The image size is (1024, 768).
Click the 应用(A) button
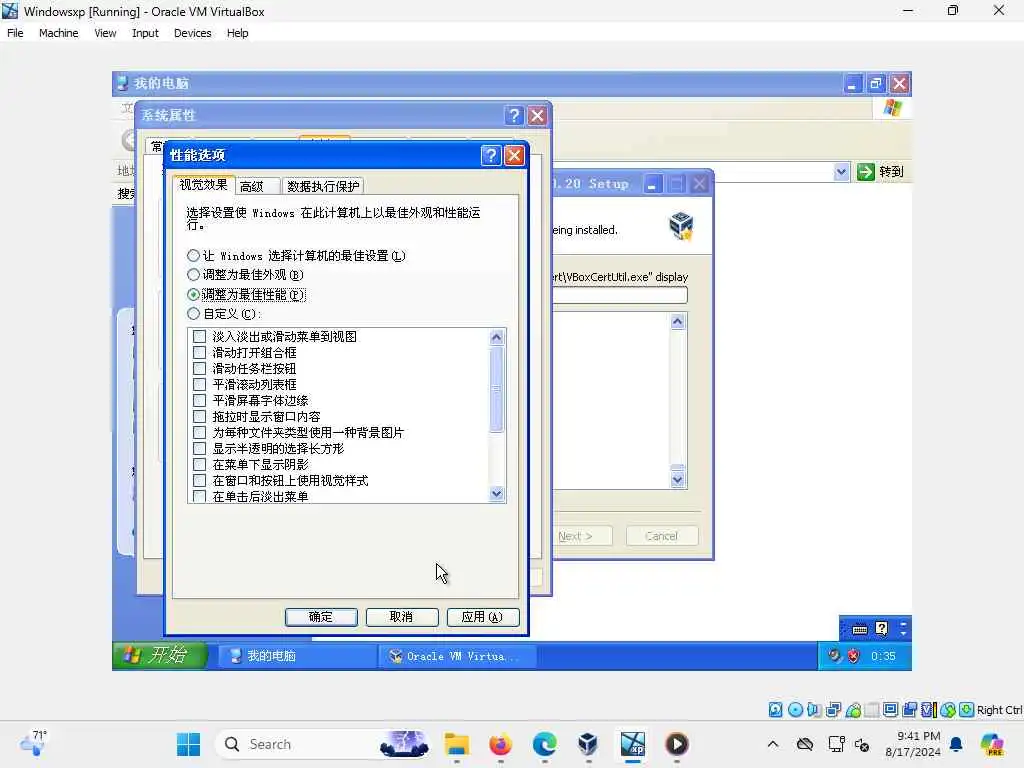pyautogui.click(x=483, y=617)
